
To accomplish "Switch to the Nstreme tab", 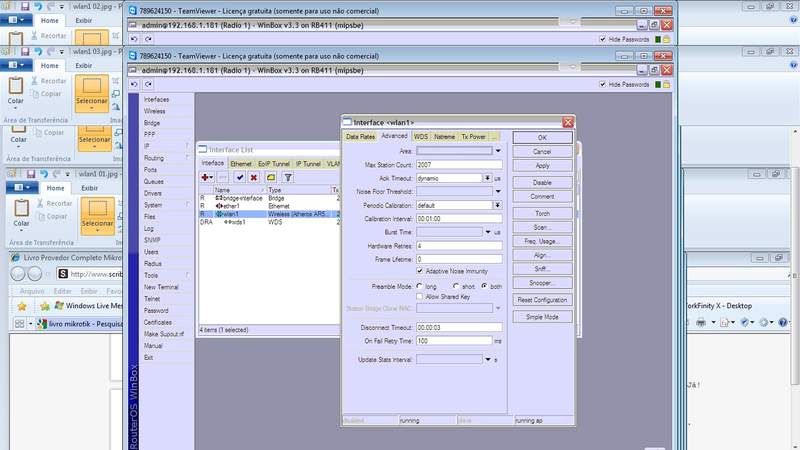I will pos(444,137).
